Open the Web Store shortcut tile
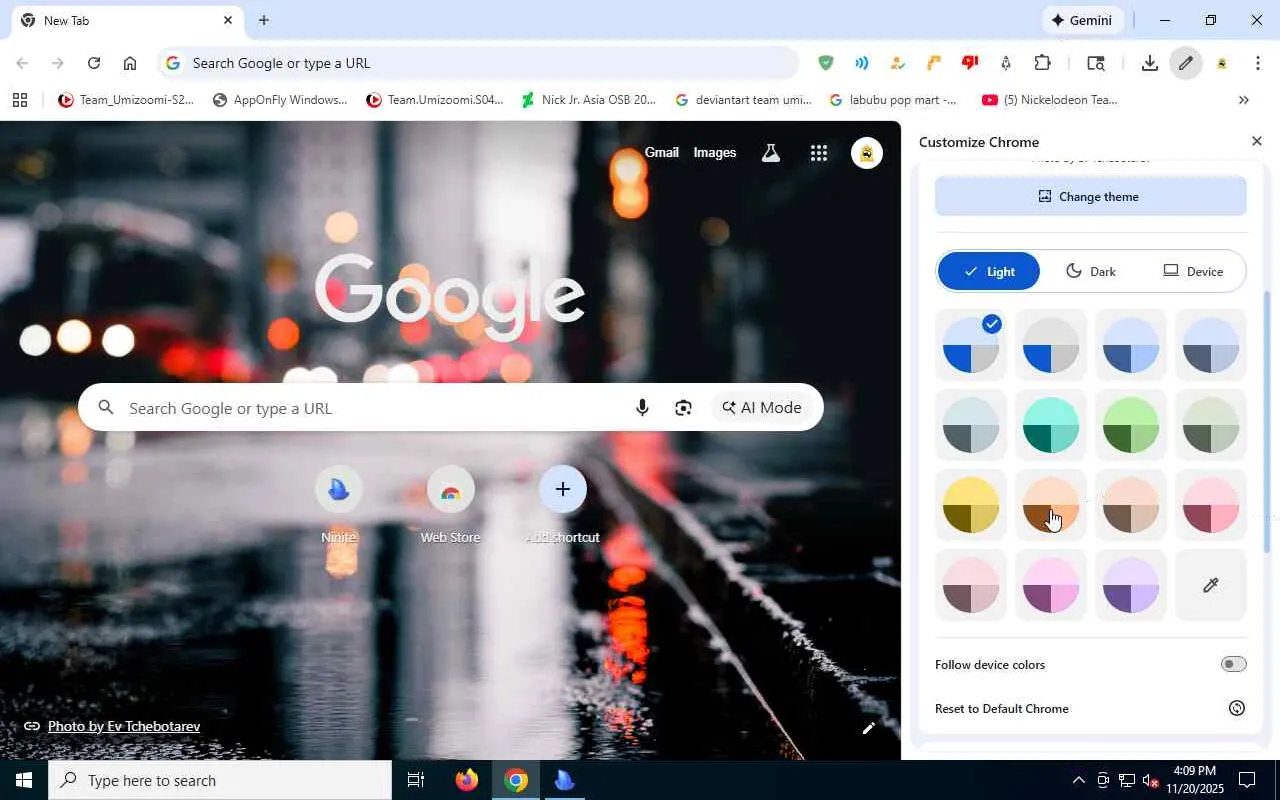This screenshot has height=800, width=1280. (x=451, y=505)
